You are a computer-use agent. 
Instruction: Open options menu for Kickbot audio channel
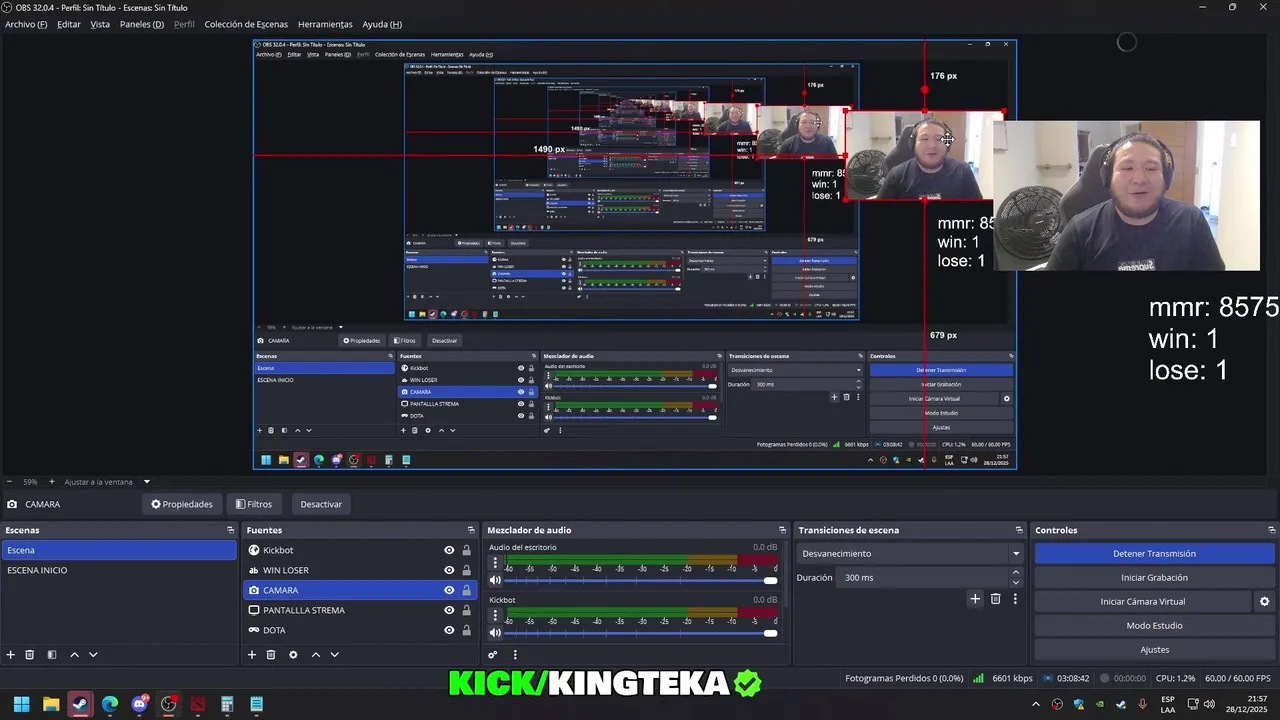[495, 615]
